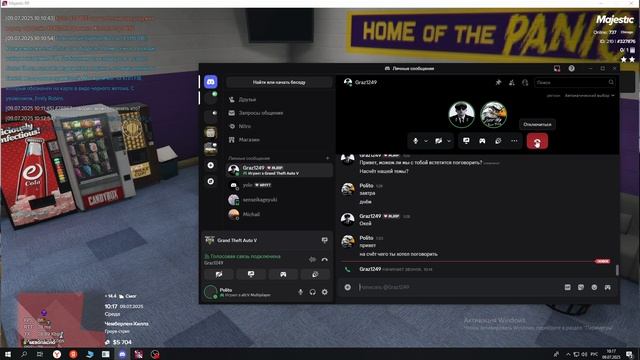Turn on camera in the sidebar voice panel

[x=219, y=274]
